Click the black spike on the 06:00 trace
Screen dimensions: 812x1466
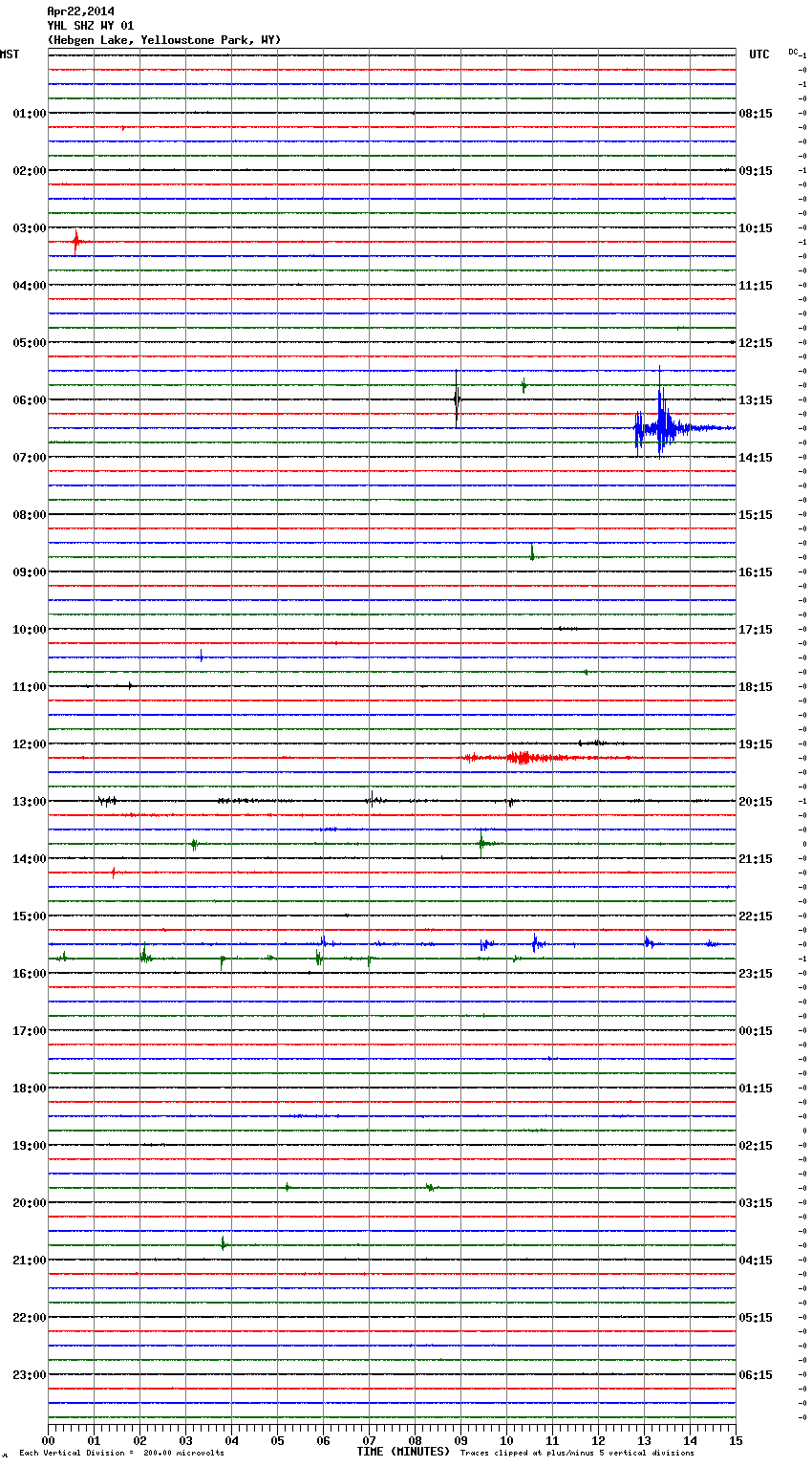457,399
